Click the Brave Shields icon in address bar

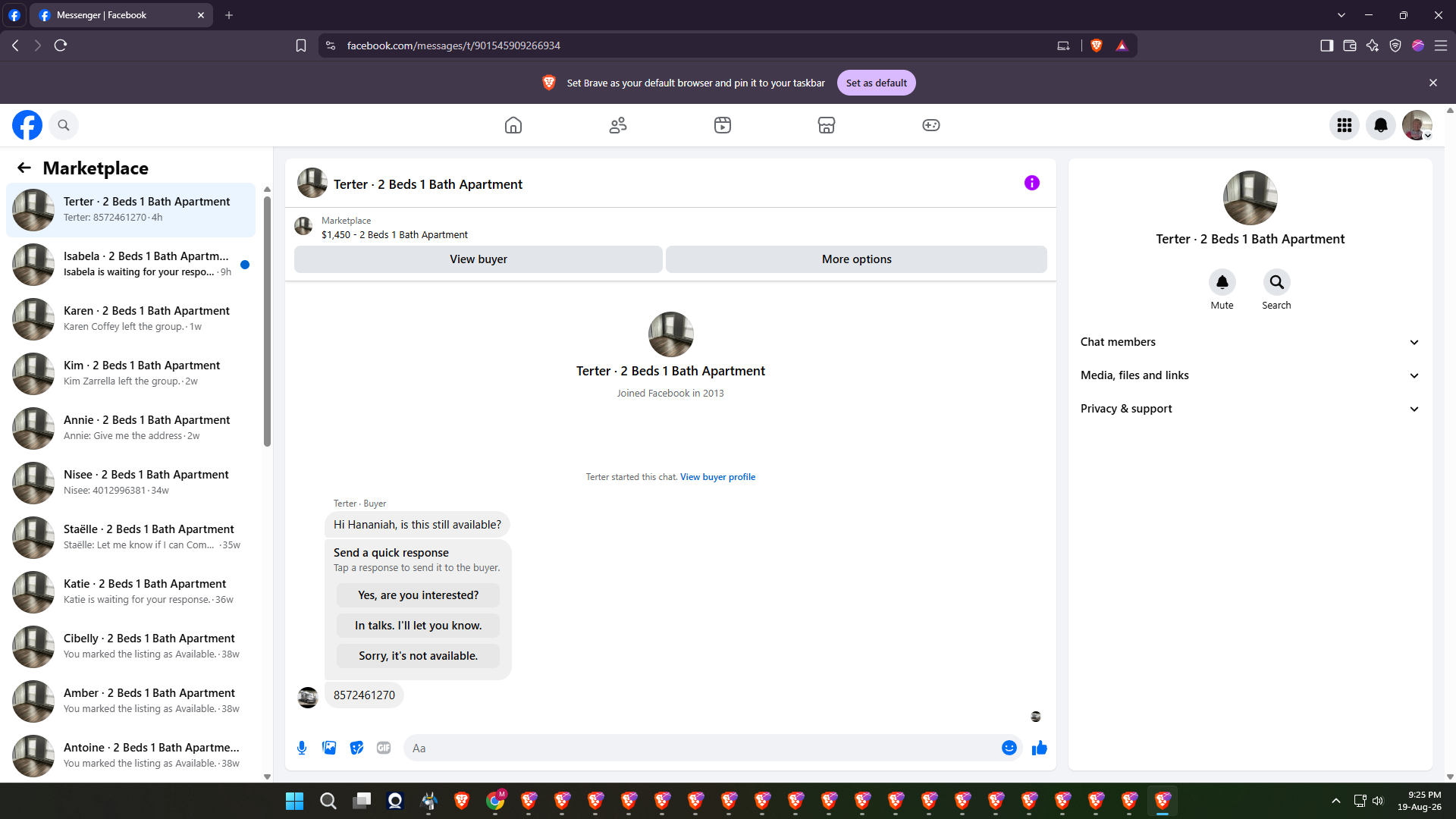1096,45
